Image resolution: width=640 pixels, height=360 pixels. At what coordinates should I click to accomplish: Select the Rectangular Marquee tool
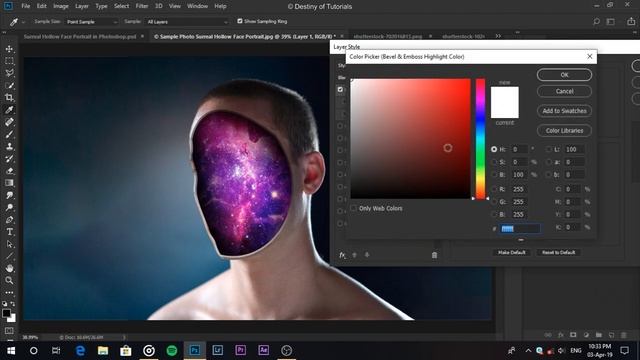9,61
